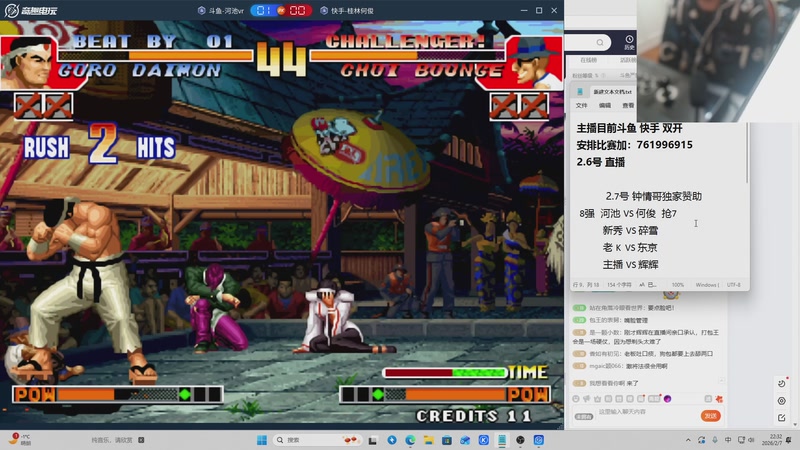This screenshot has height=450, width=800.
Task: Click the search magnifier icon in streaming app
Action: pos(599,42)
